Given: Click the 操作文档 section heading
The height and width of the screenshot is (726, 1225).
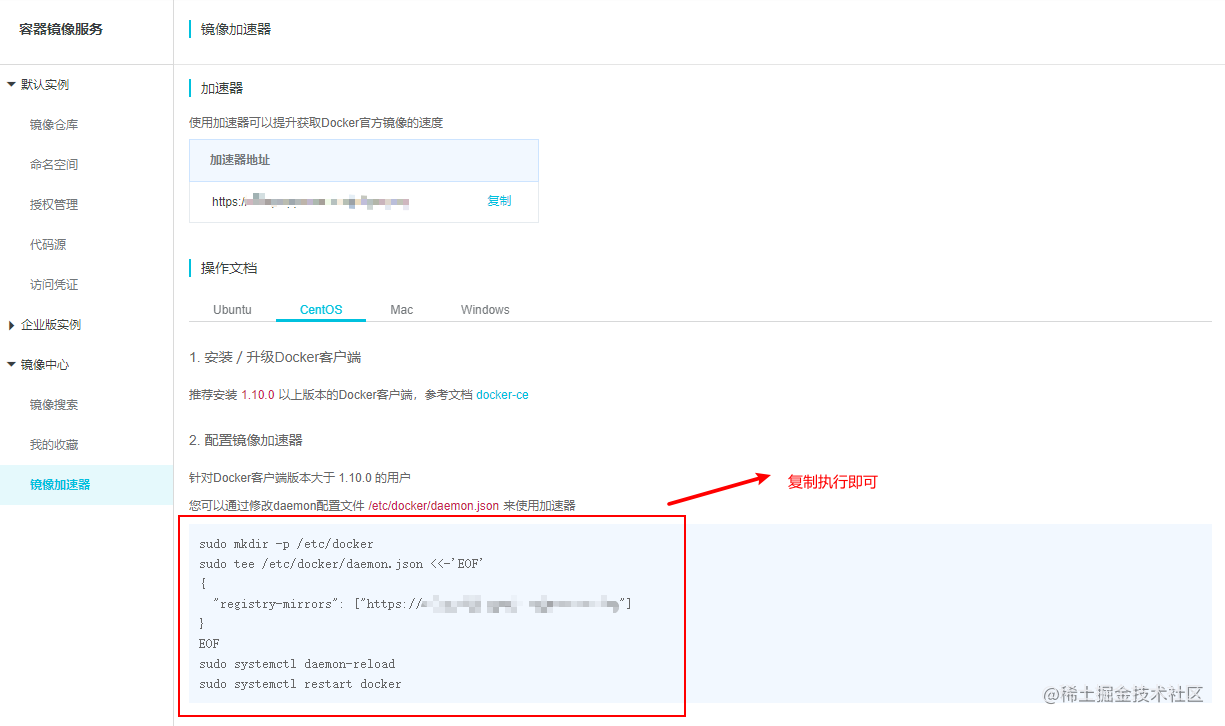Looking at the screenshot, I should pos(229,268).
